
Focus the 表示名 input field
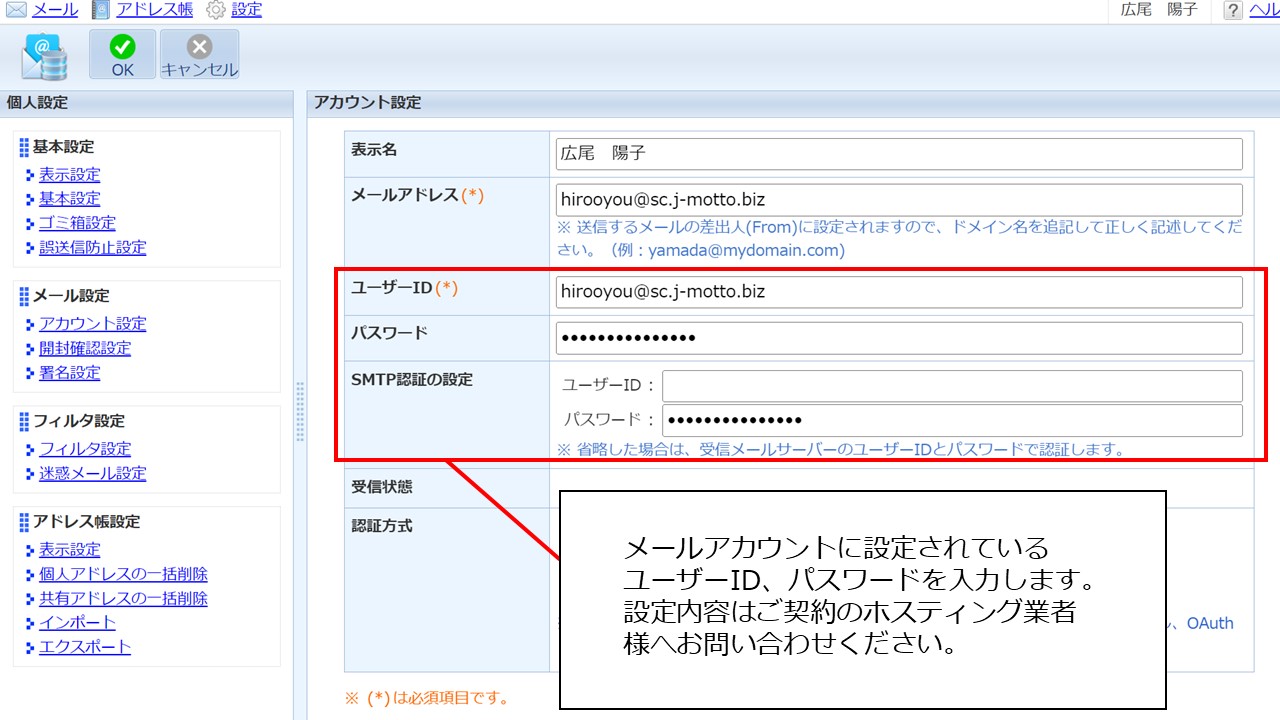pyautogui.click(x=899, y=154)
